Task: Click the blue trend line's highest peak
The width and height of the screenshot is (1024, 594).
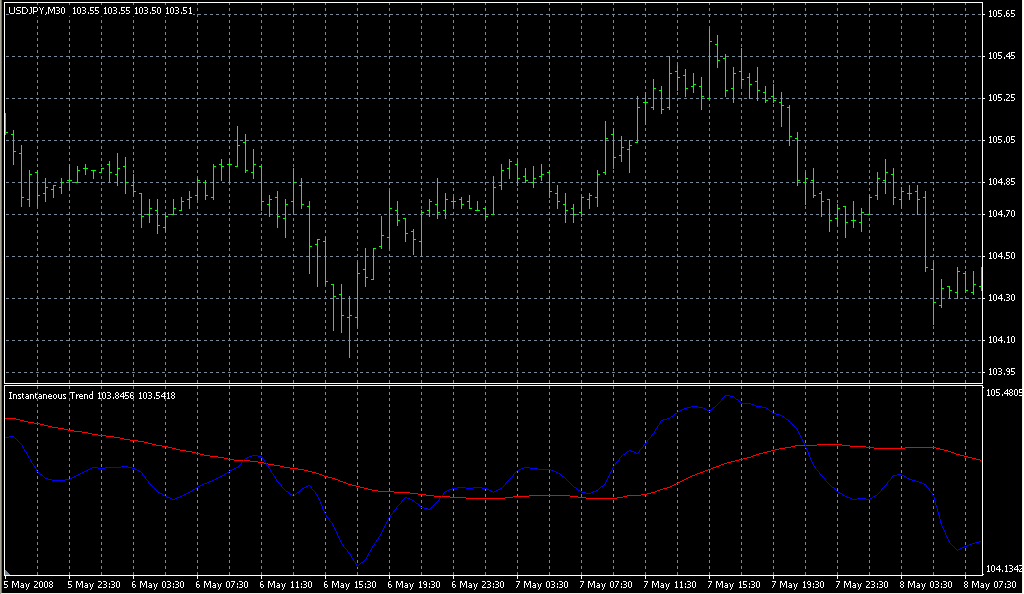Action: click(x=728, y=396)
